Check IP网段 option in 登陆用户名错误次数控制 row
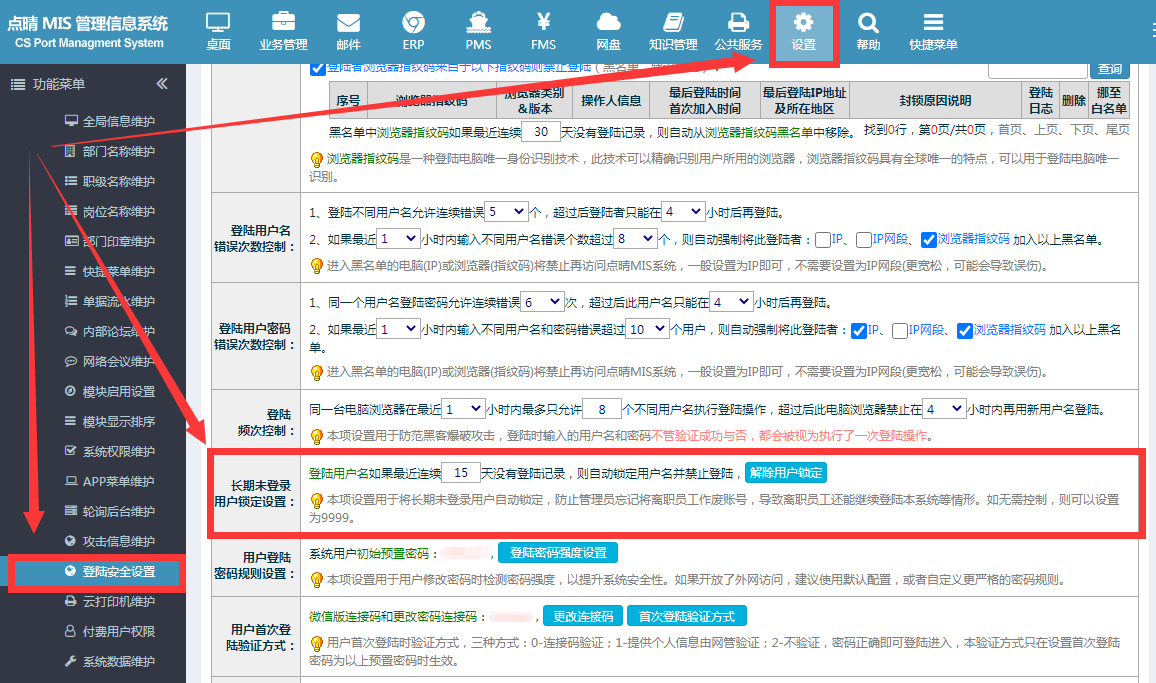 click(864, 240)
